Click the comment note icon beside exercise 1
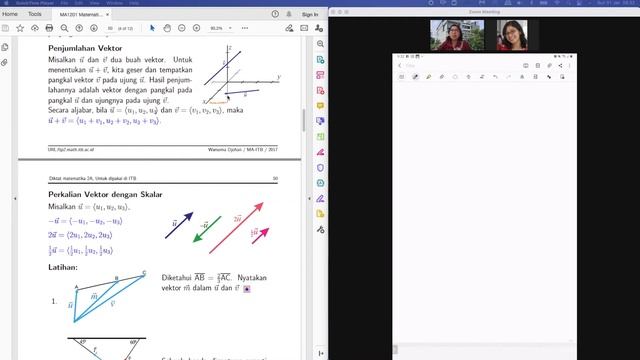The width and height of the screenshot is (640, 360). tap(247, 289)
